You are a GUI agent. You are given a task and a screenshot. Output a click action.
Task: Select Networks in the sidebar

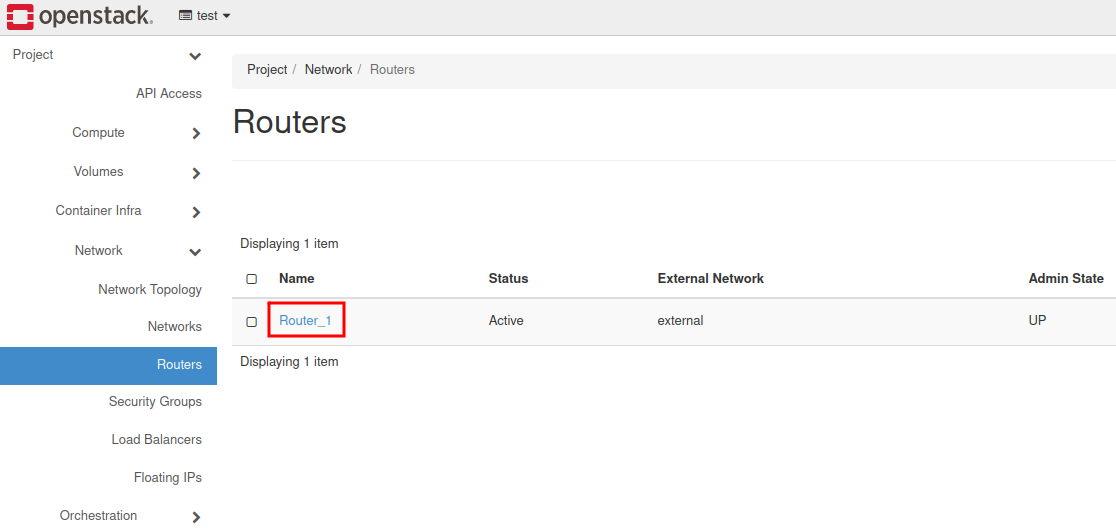(174, 327)
